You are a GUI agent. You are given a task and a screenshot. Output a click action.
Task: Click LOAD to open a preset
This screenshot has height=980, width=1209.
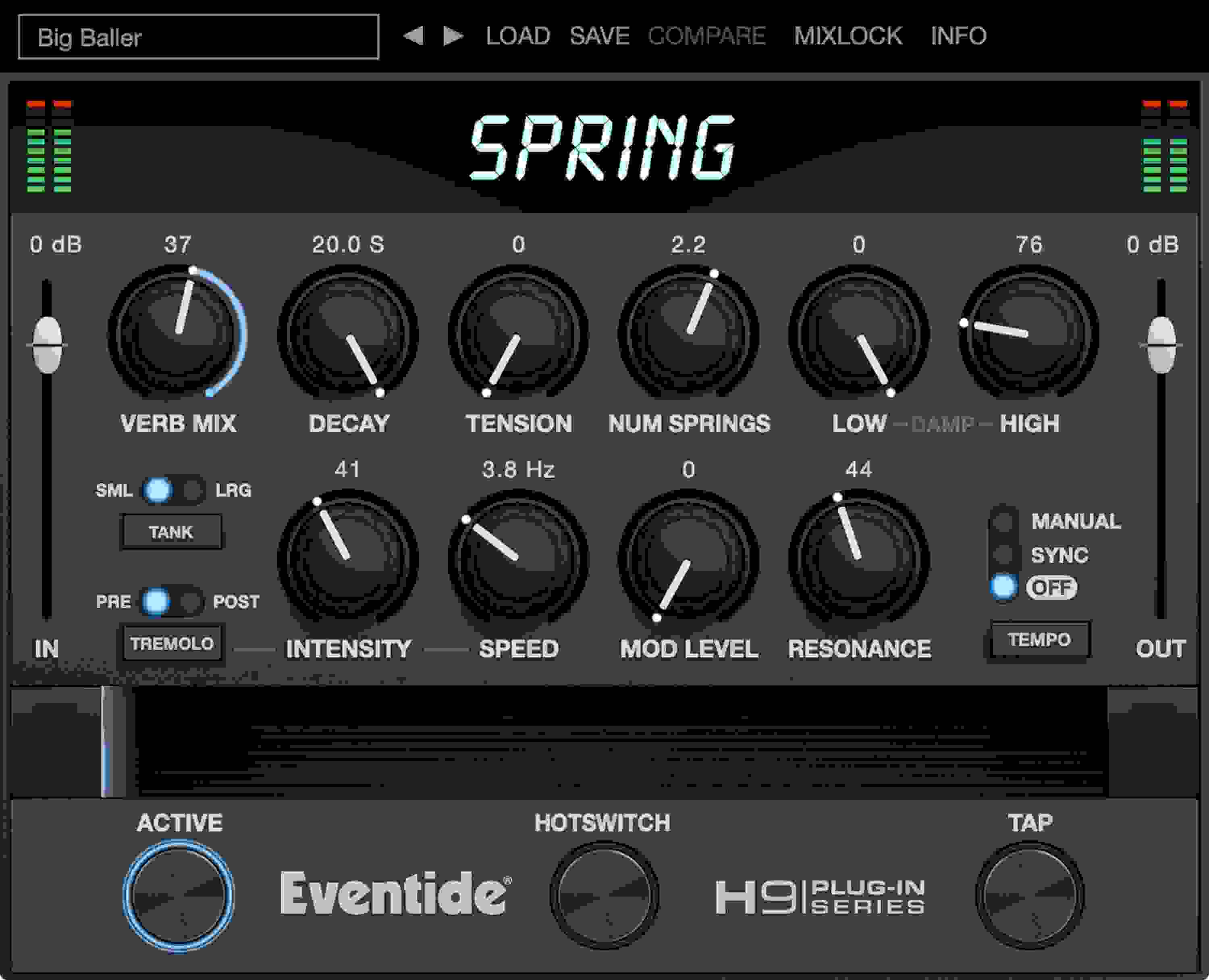pyautogui.click(x=518, y=35)
